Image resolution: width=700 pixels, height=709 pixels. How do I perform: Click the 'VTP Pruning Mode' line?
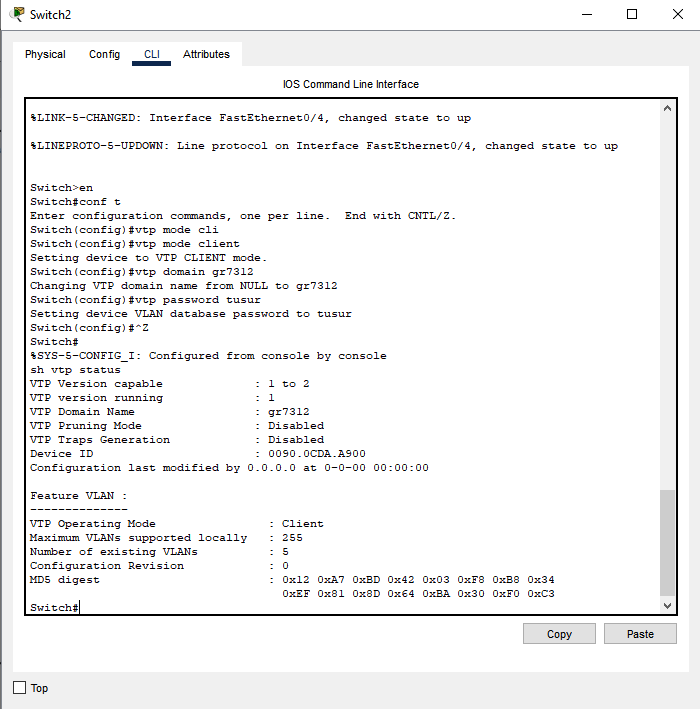tap(177, 426)
